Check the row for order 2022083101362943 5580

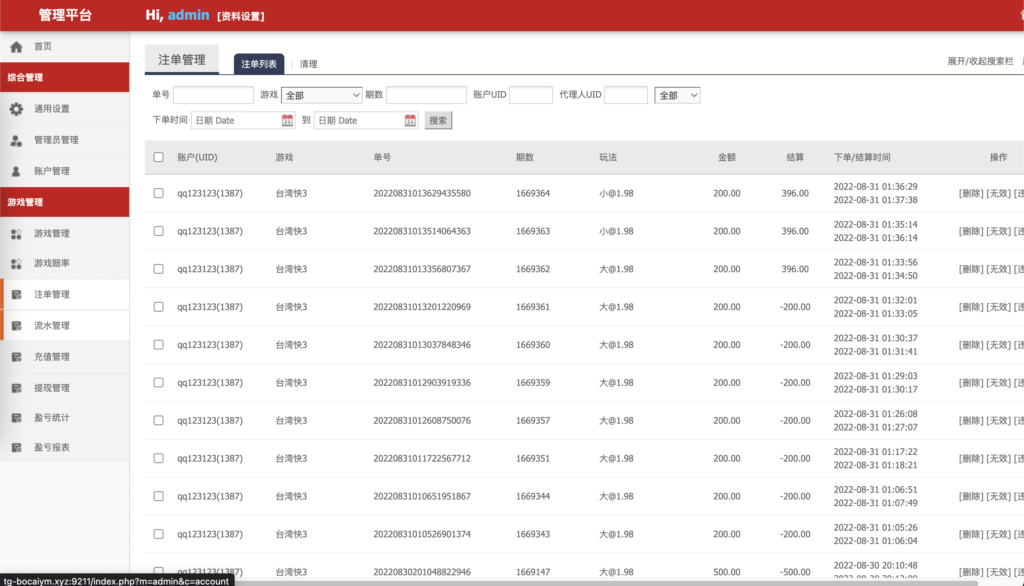(x=159, y=193)
